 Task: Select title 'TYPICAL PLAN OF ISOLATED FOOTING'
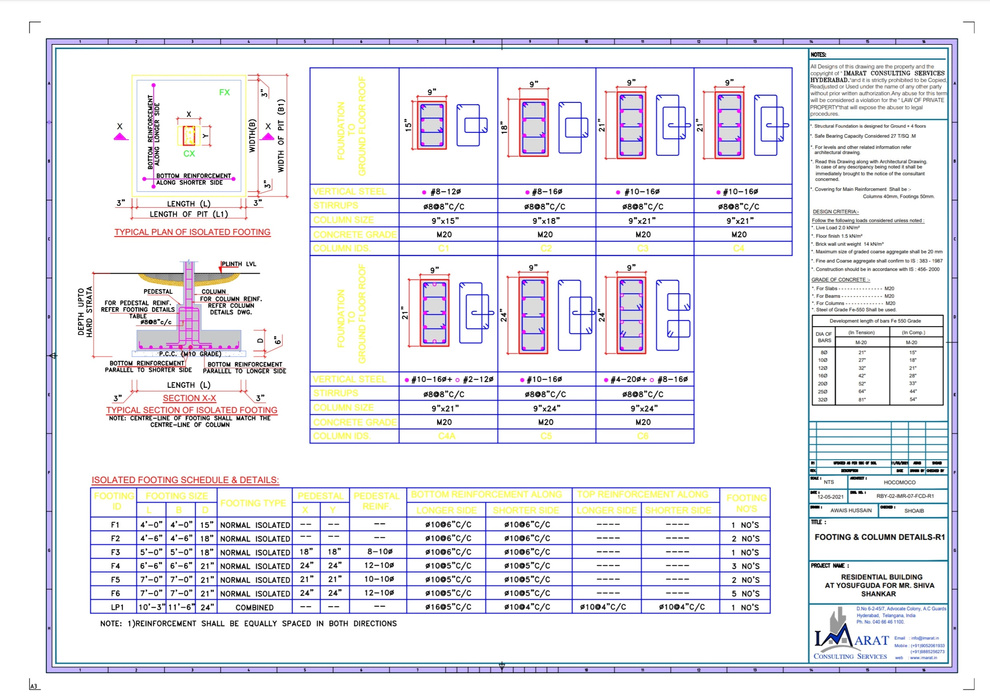193,232
